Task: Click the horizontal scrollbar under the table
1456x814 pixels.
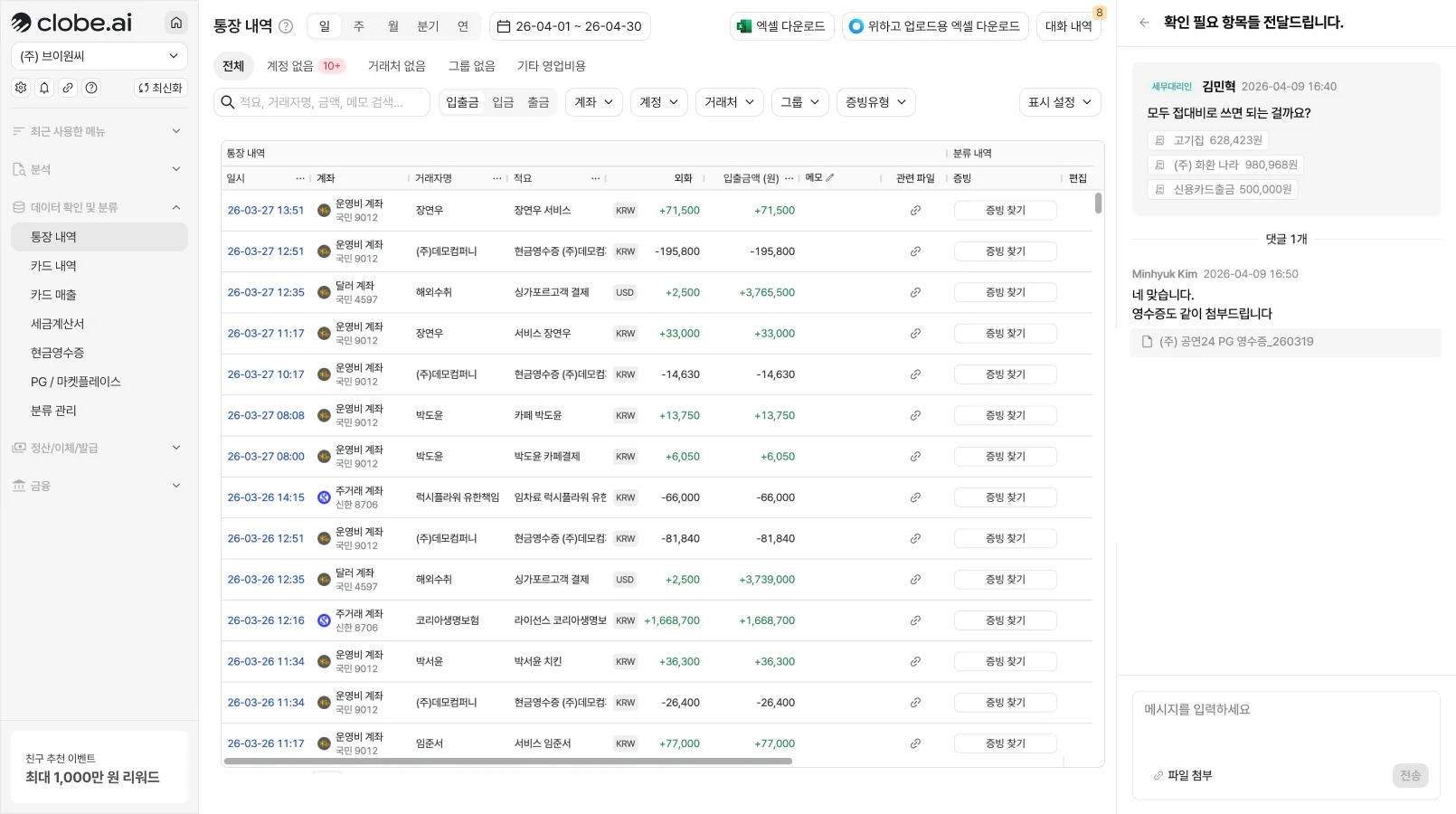Action: coord(507,762)
